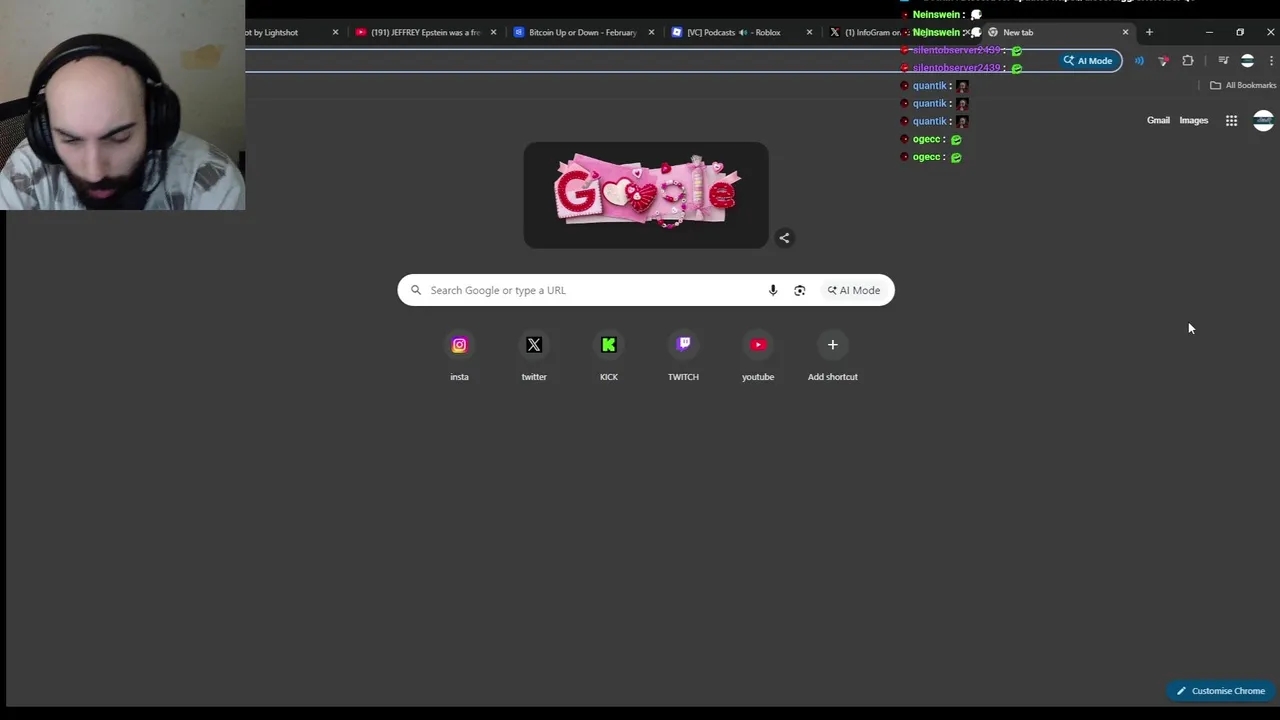Image resolution: width=1280 pixels, height=720 pixels.
Task: Close the Podcasts Roblox tab
Action: point(809,32)
